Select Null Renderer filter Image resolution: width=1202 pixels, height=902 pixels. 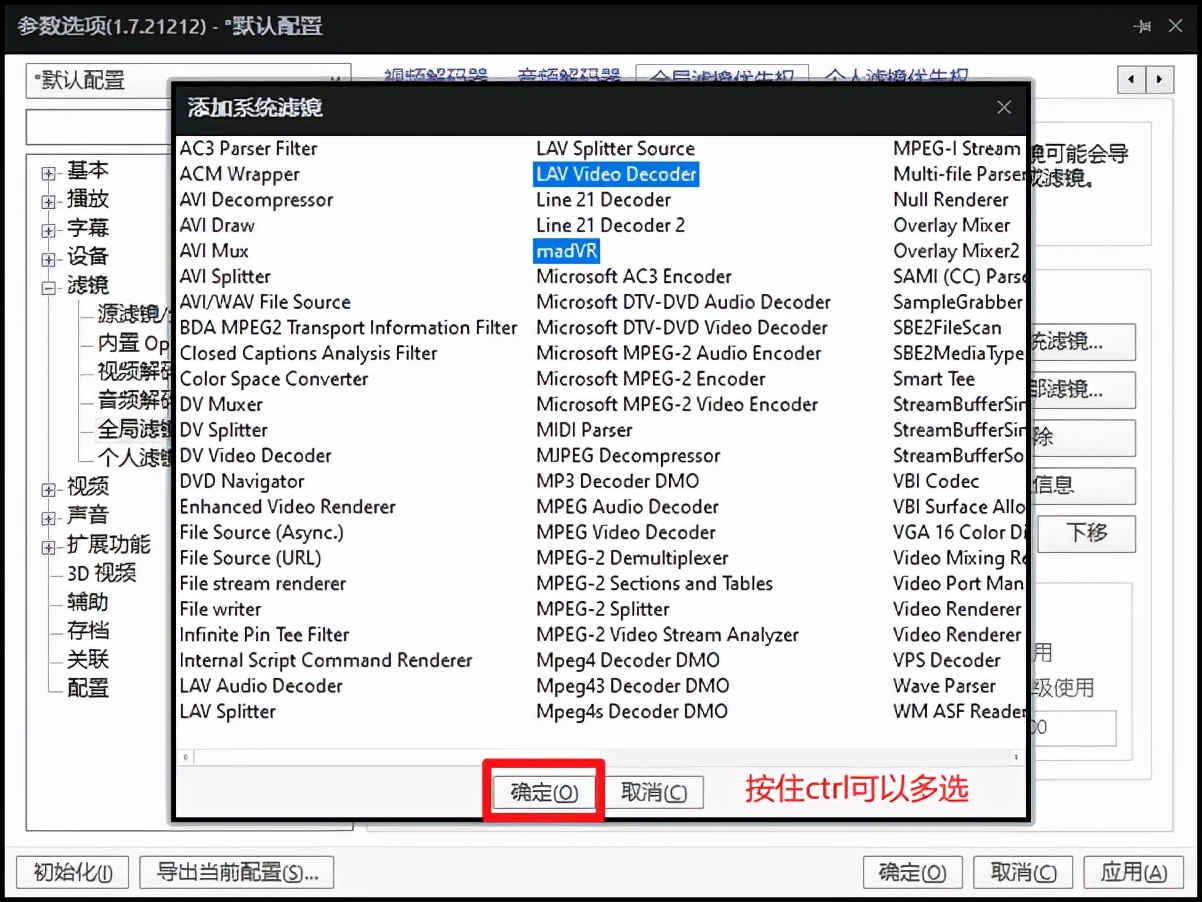(951, 200)
